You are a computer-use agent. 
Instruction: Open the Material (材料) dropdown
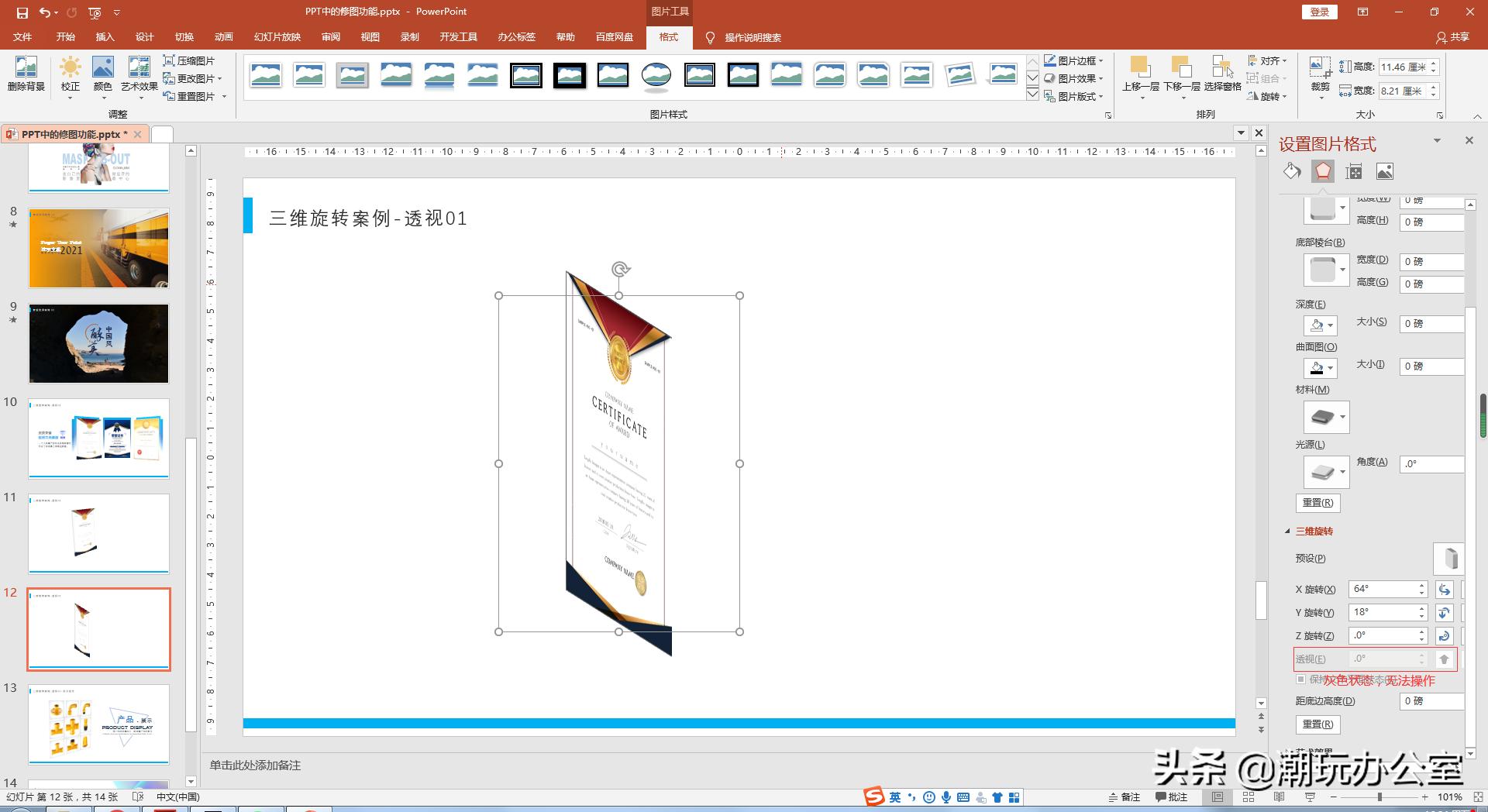click(x=1326, y=417)
